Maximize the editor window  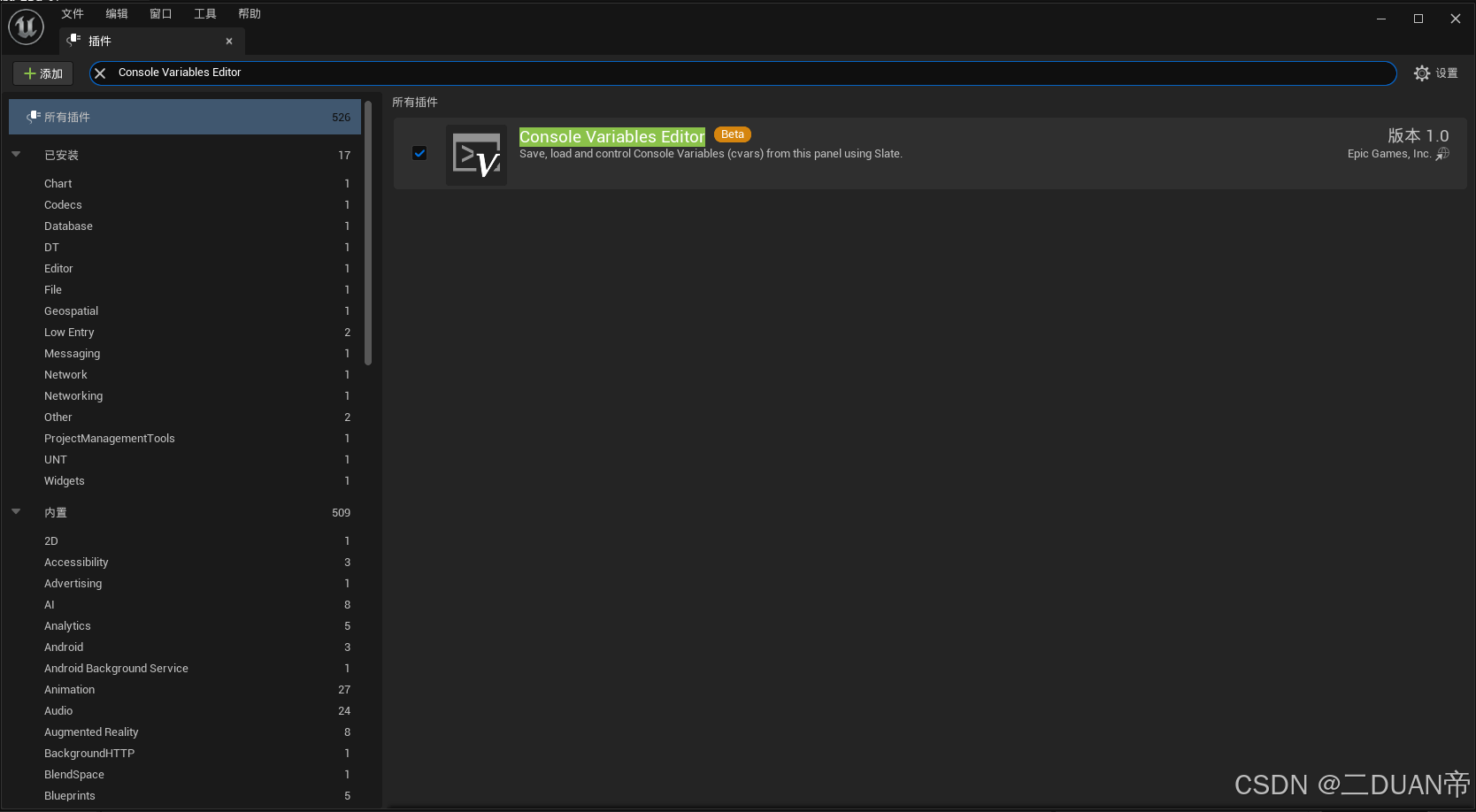[1418, 19]
